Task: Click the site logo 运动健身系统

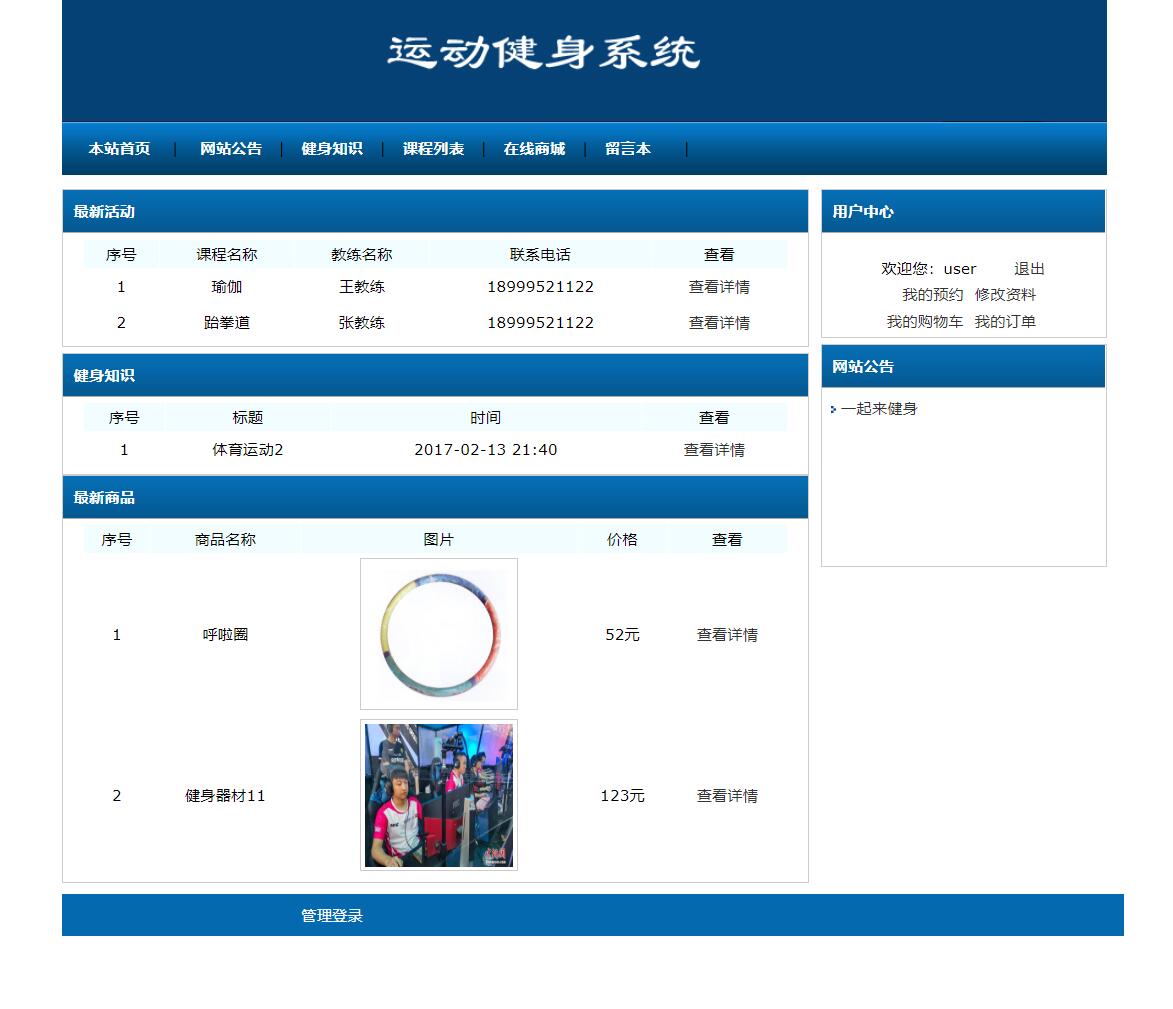Action: tap(544, 55)
